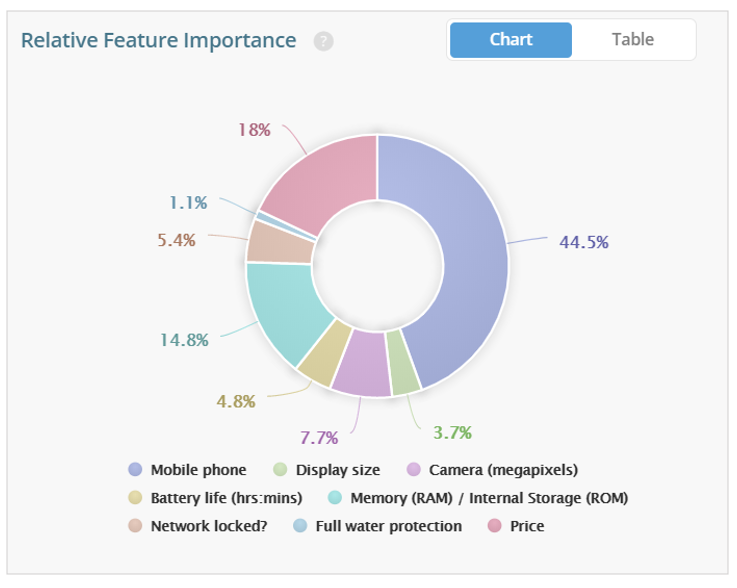This screenshot has width=737, height=588.
Task: Toggle Mobile phone legend item
Action: pos(187,470)
